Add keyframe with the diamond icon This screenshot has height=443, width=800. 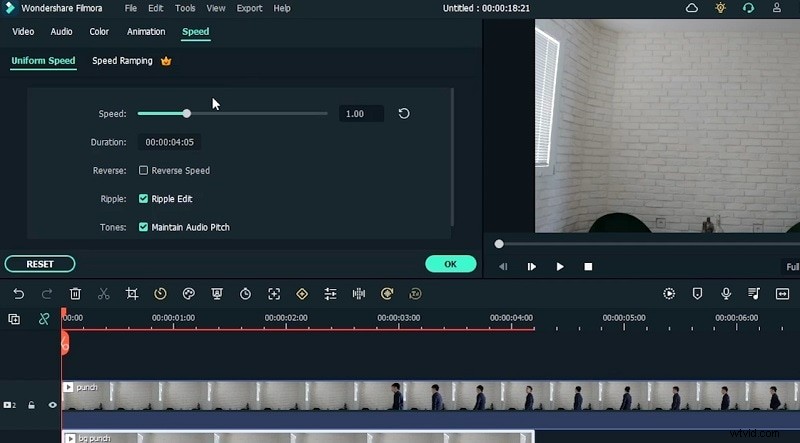pos(302,293)
